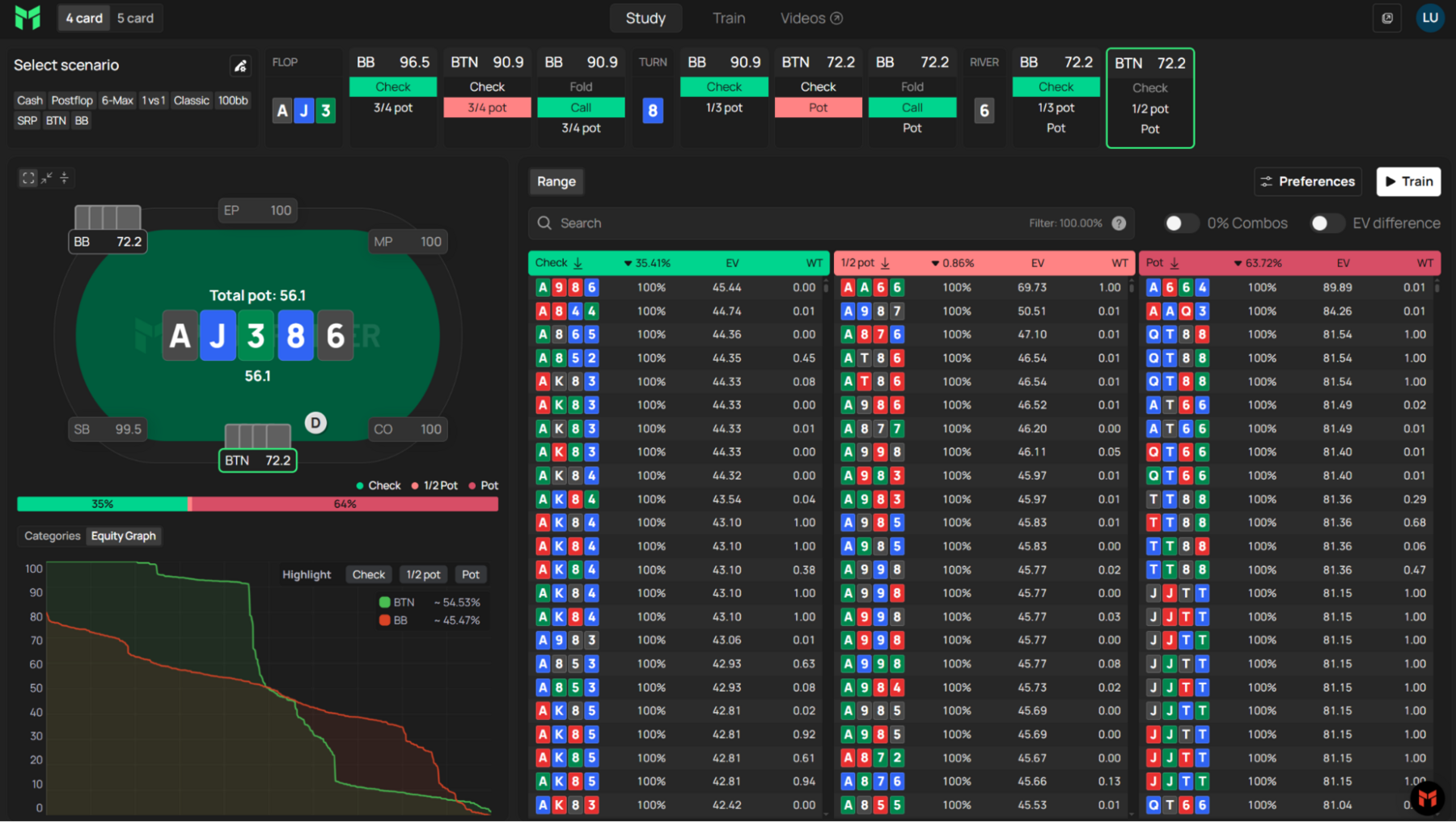Sort 1/2 pot column by 0.86% frequency

pos(952,263)
